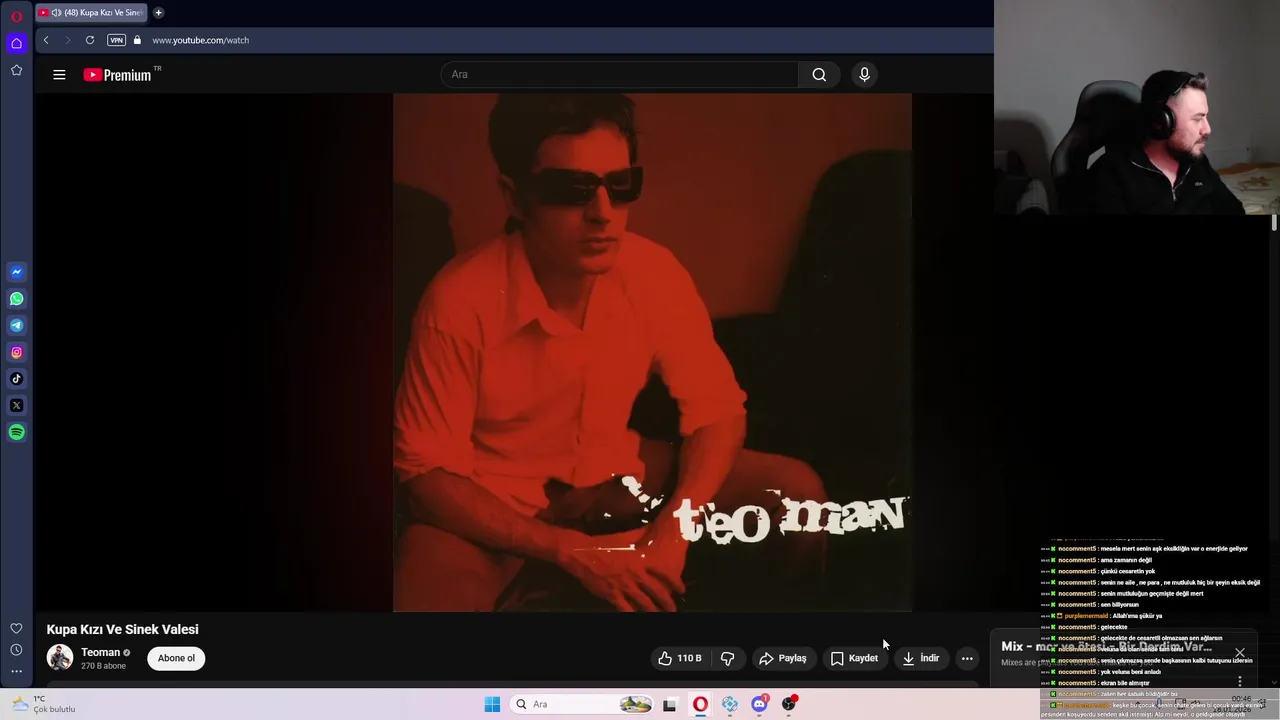Open the black Task View app icon in taskbar
1280x720 pixels.
click(670, 704)
